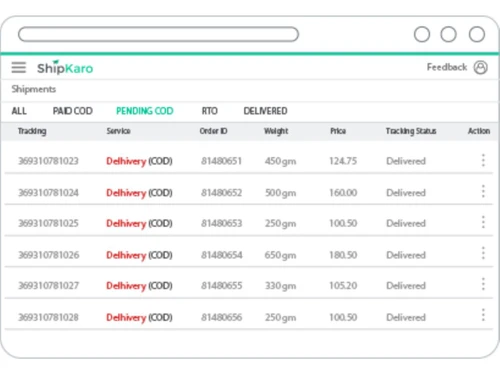
Task: Open action menu for tracking 369310781023
Action: point(483,160)
